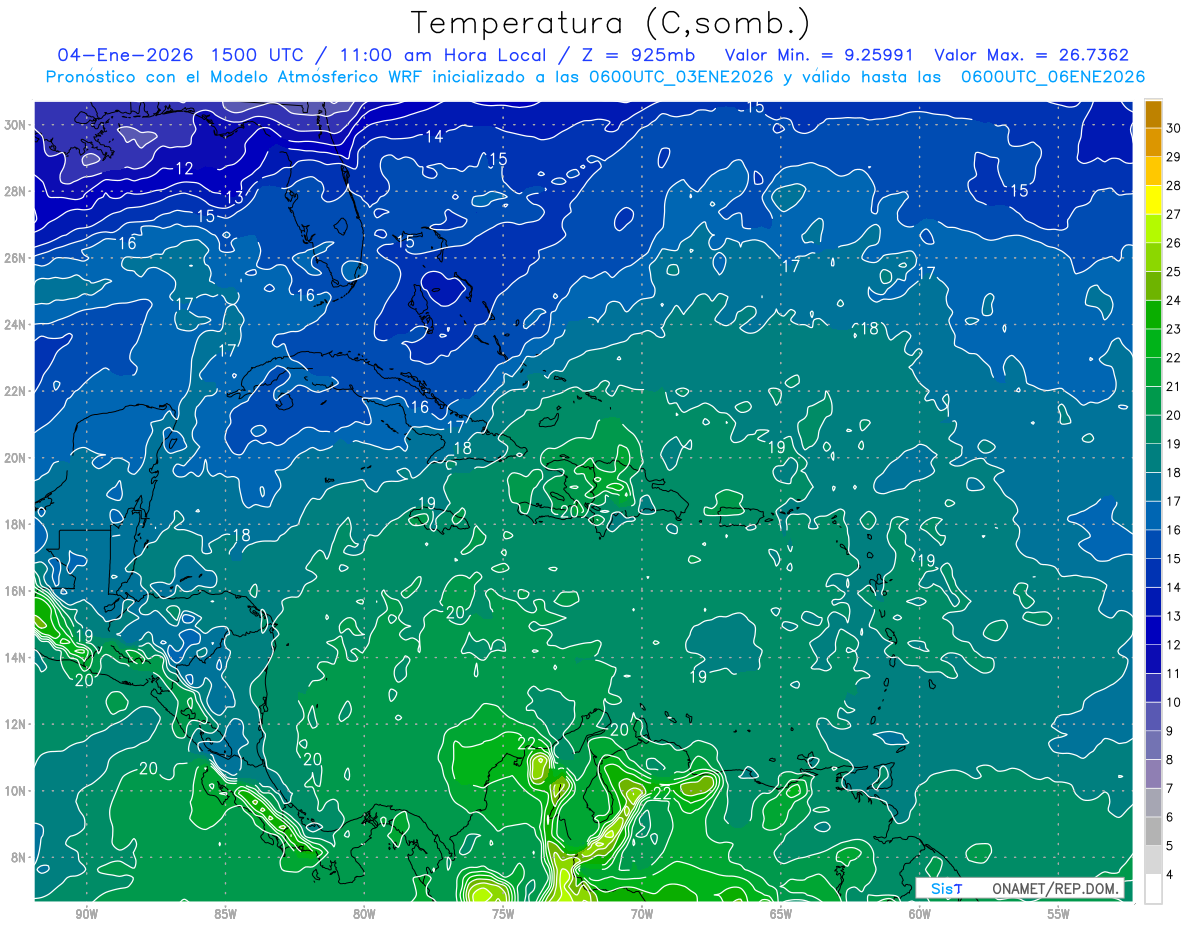
Task: Click the "18N" latitude axis label
Action: pos(16,525)
